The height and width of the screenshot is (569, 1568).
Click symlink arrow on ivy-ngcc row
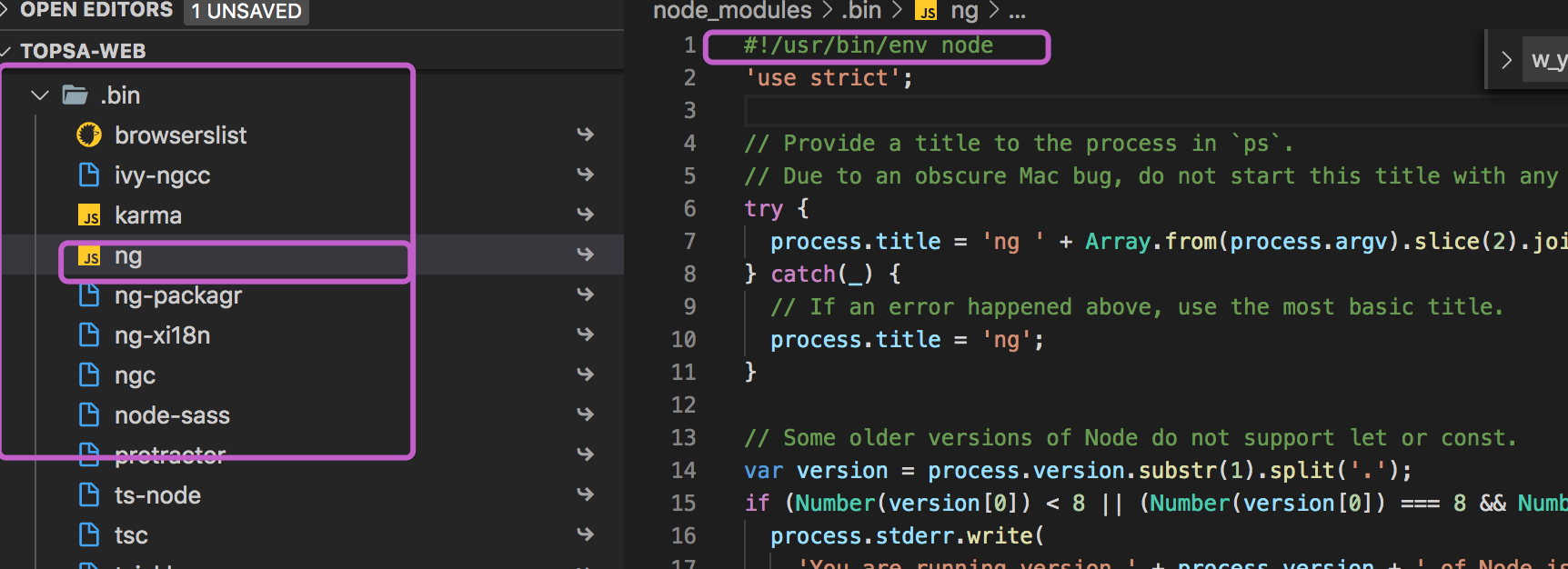click(585, 174)
